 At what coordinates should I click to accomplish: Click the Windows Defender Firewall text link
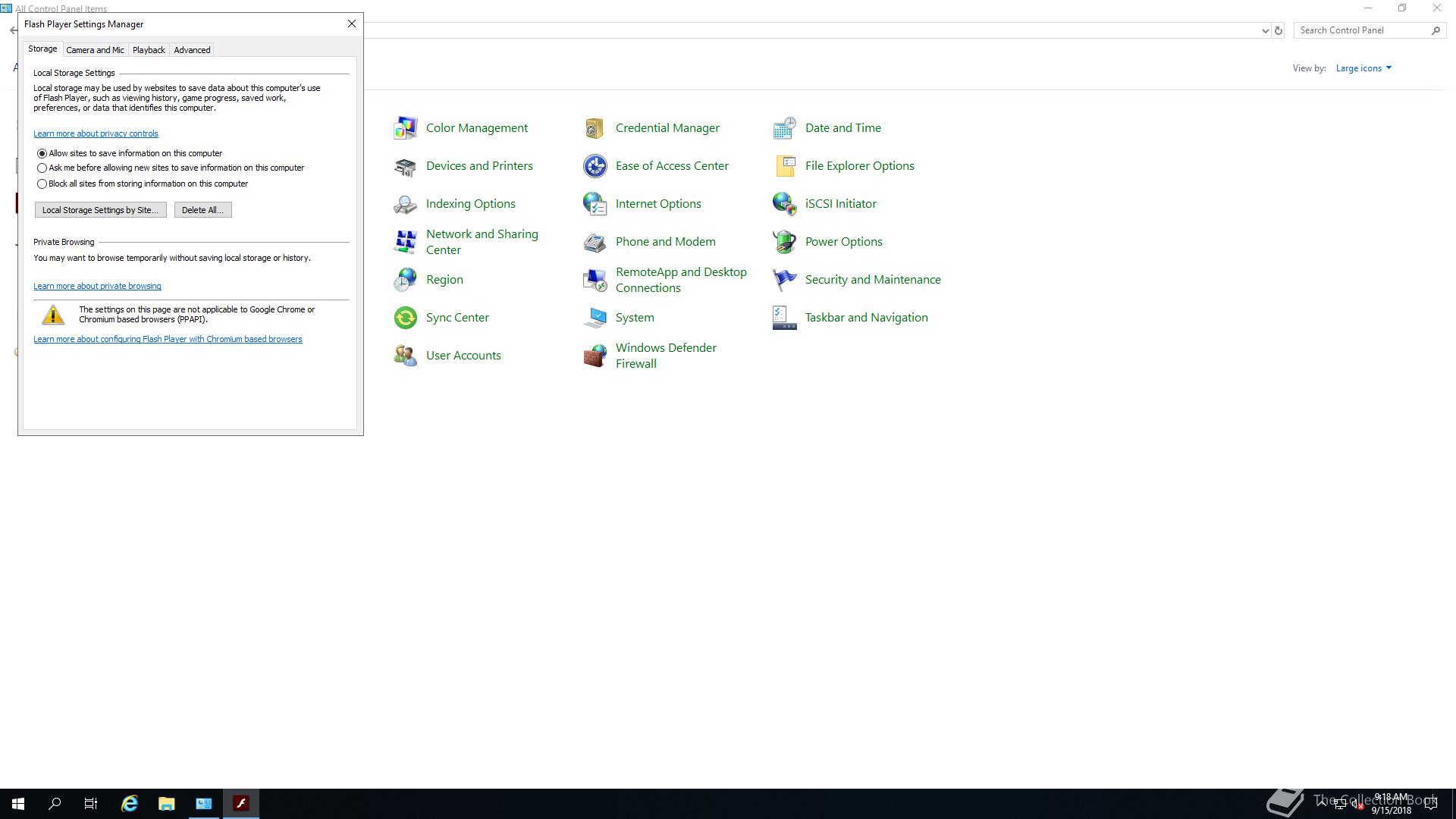(x=666, y=356)
